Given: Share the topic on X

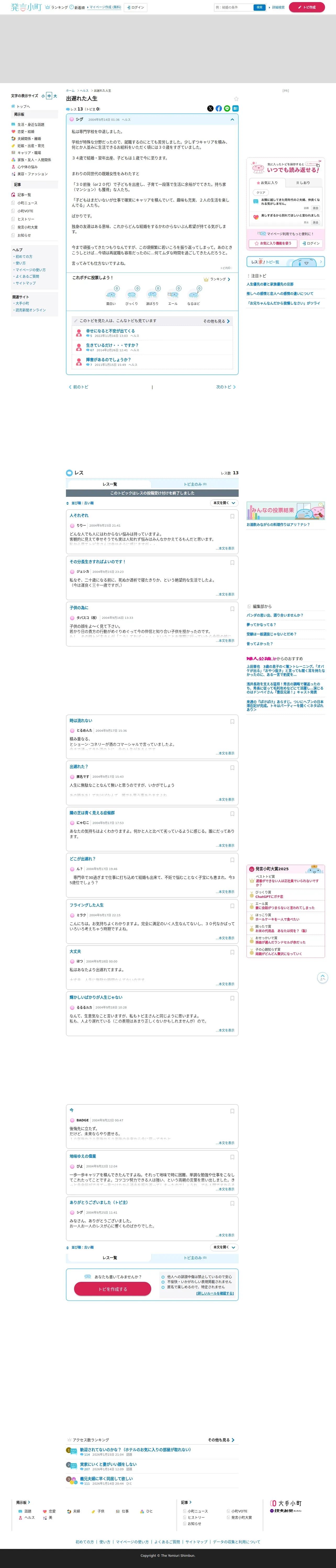Looking at the screenshot, I should click(x=210, y=108).
